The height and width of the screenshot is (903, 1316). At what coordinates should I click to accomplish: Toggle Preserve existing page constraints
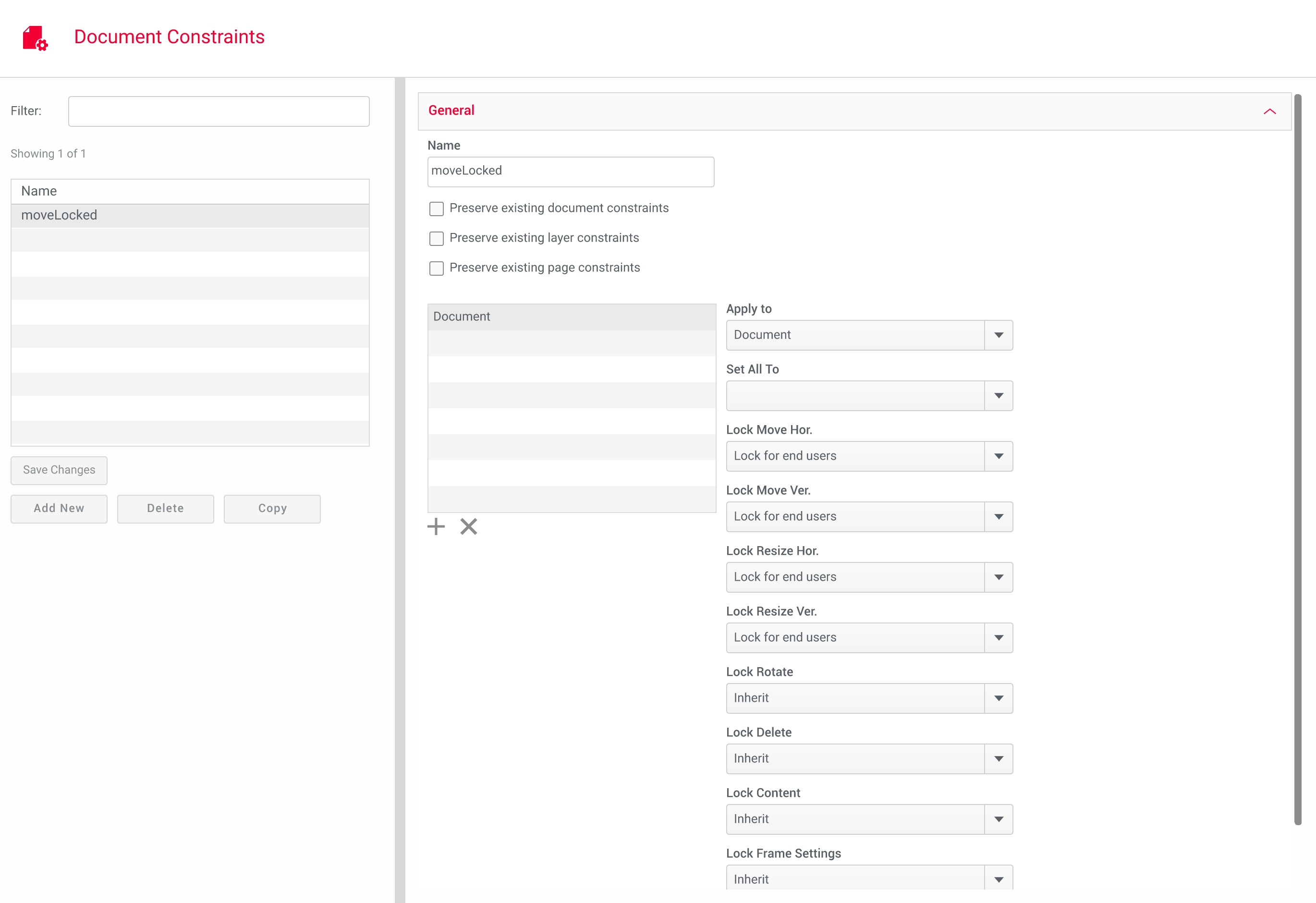point(436,268)
